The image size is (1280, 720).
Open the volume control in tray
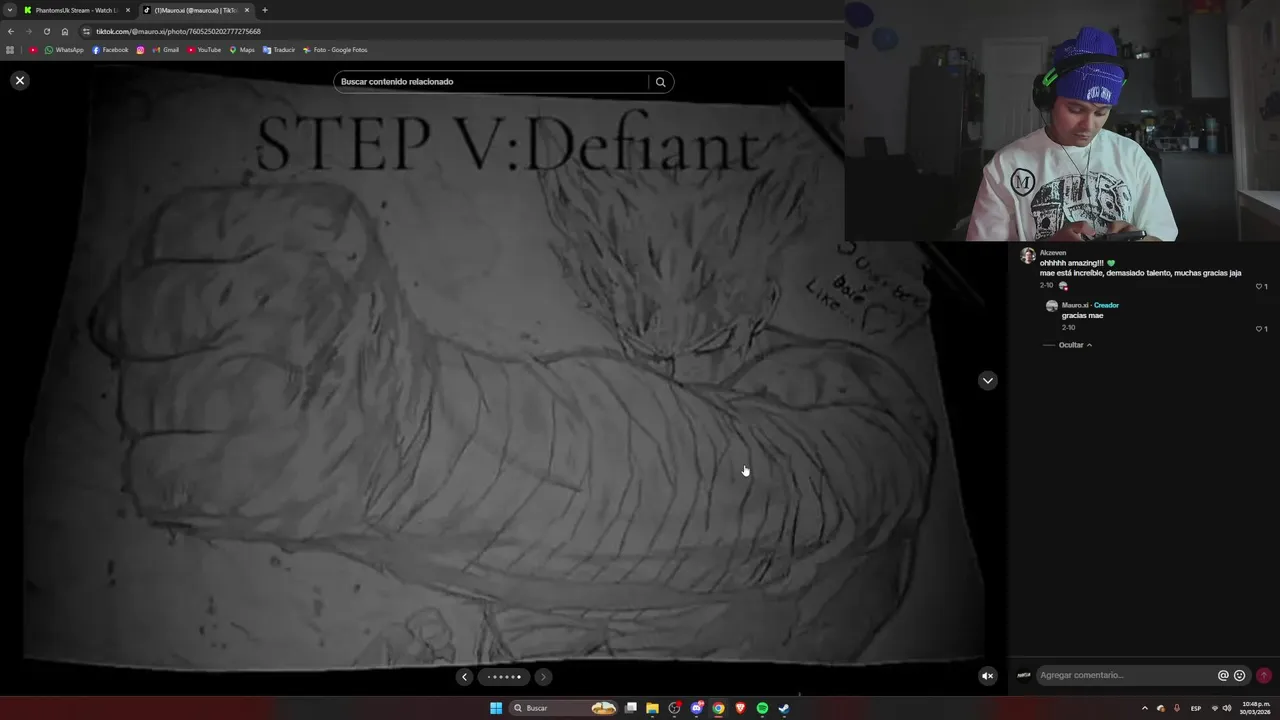click(x=1227, y=708)
